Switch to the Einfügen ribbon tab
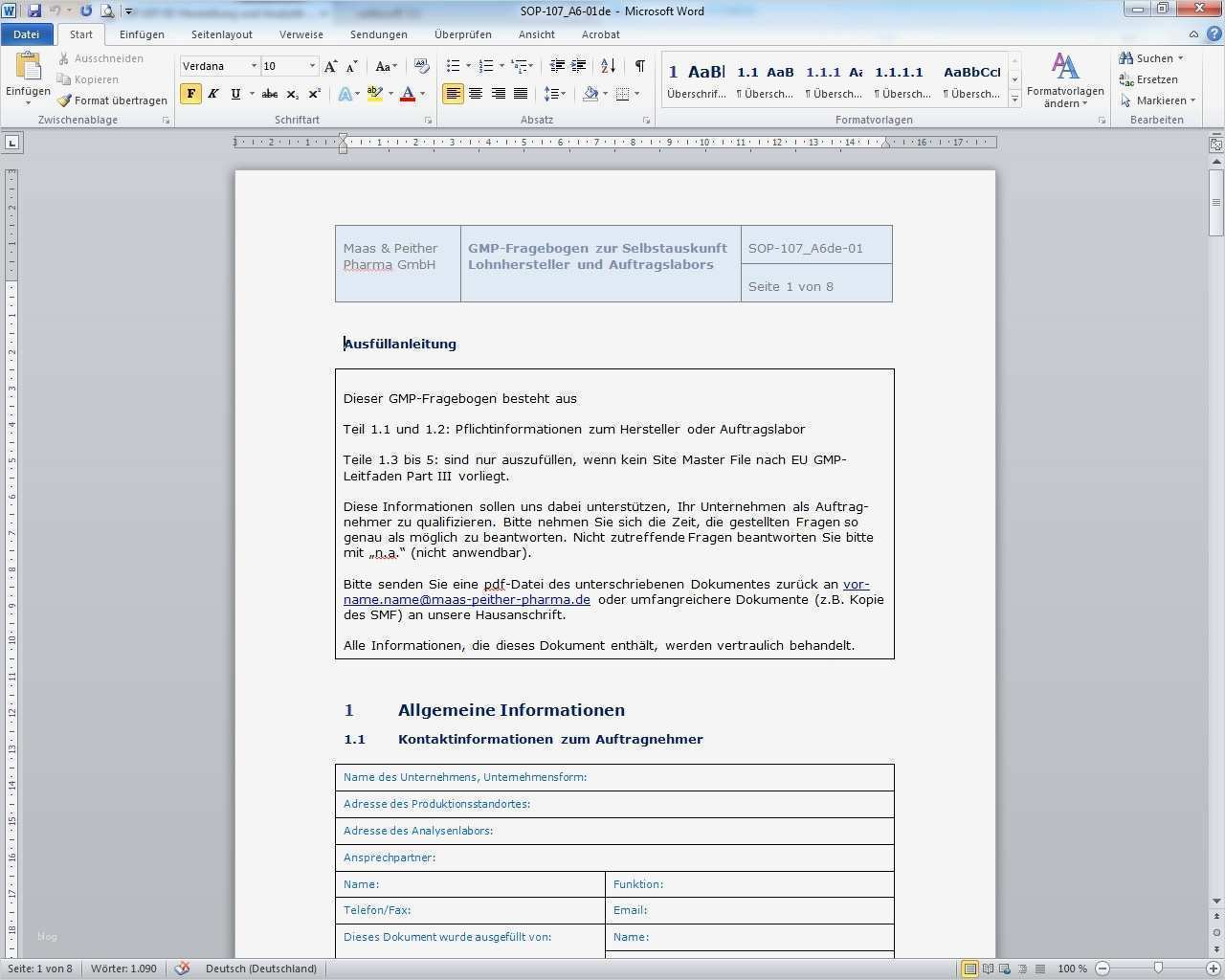 click(x=142, y=34)
